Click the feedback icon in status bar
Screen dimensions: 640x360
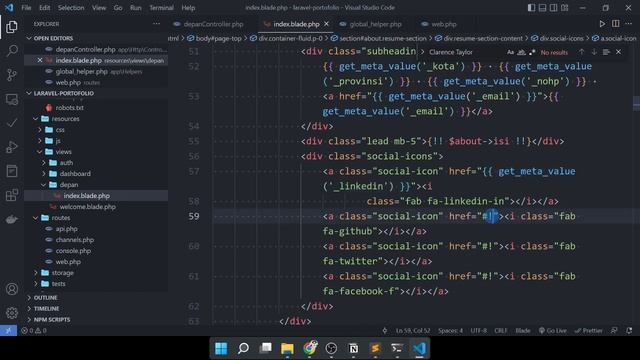(614, 331)
